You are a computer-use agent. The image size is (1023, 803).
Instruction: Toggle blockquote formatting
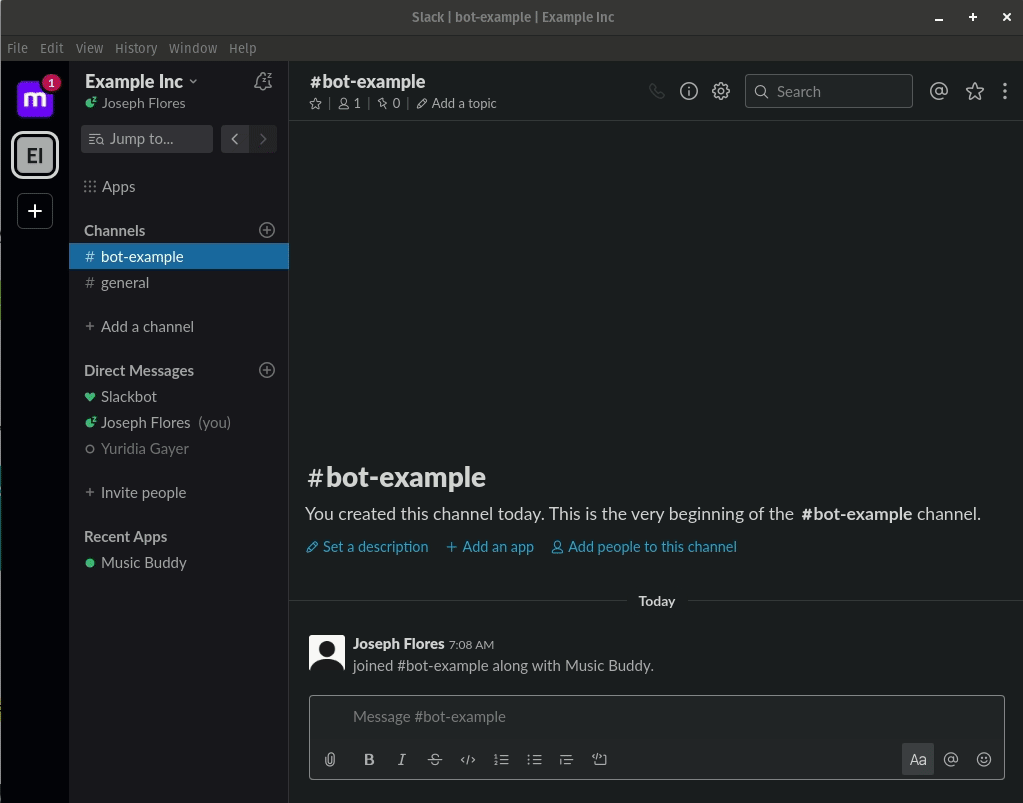tap(566, 759)
